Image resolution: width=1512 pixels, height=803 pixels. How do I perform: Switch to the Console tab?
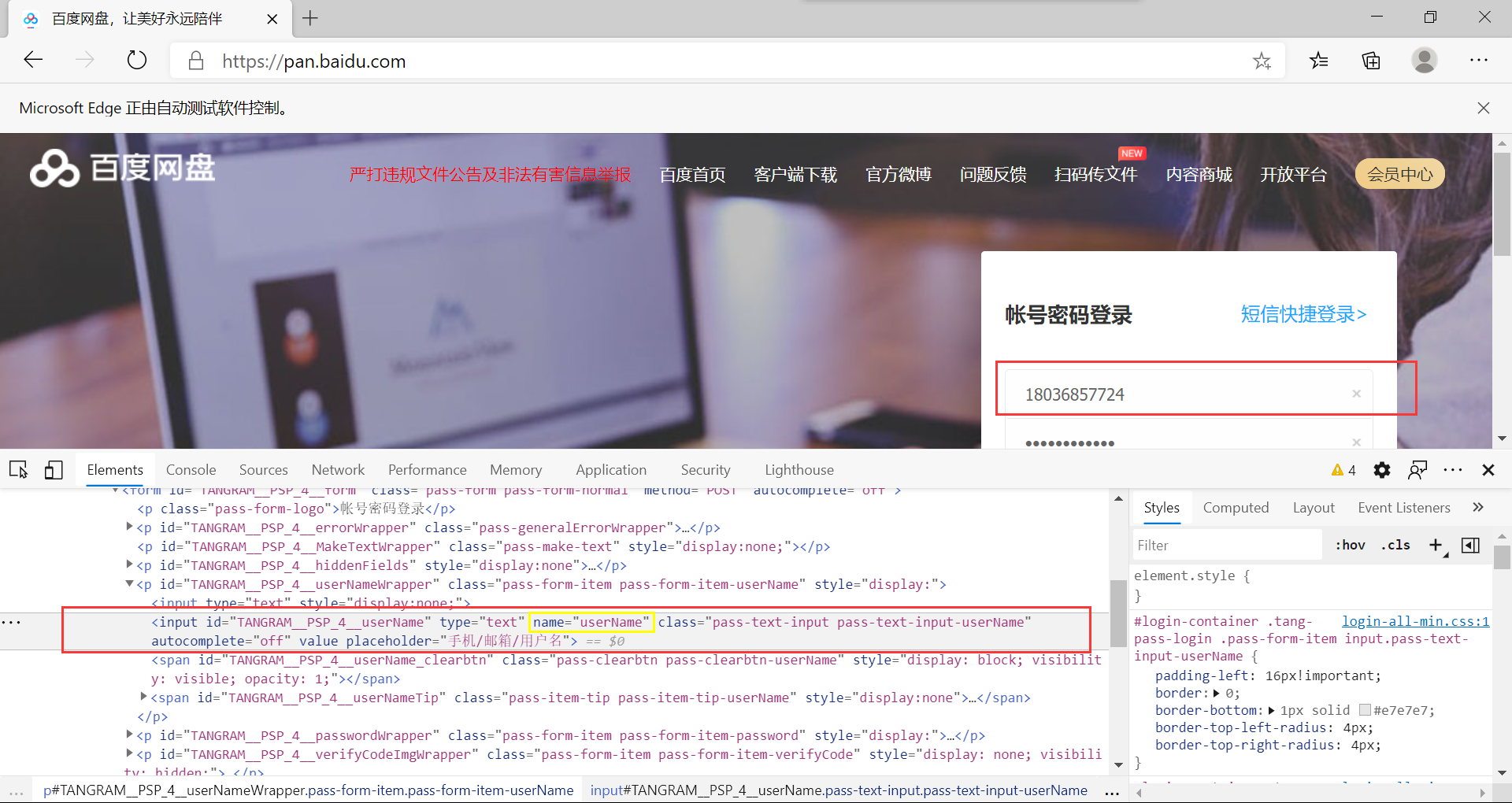coord(191,470)
